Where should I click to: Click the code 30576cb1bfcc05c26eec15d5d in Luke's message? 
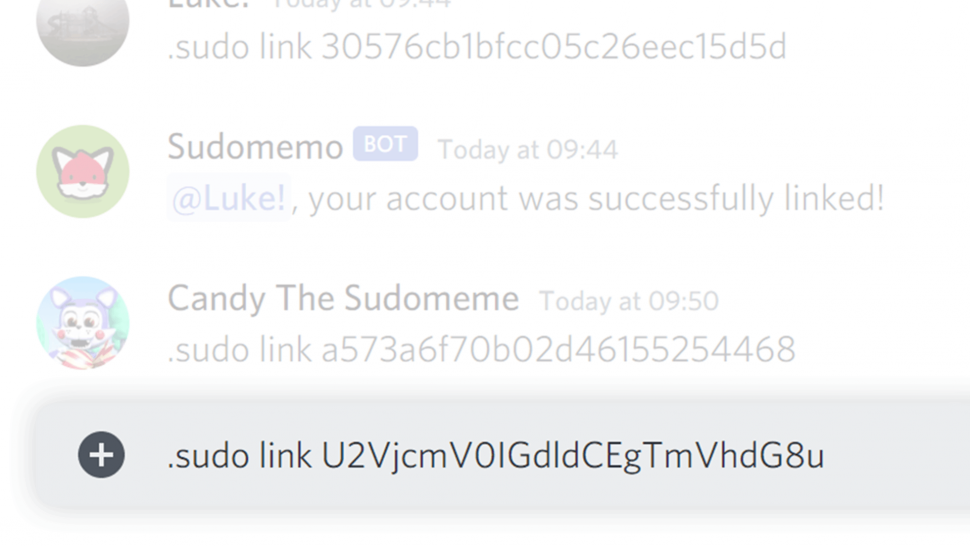554,47
